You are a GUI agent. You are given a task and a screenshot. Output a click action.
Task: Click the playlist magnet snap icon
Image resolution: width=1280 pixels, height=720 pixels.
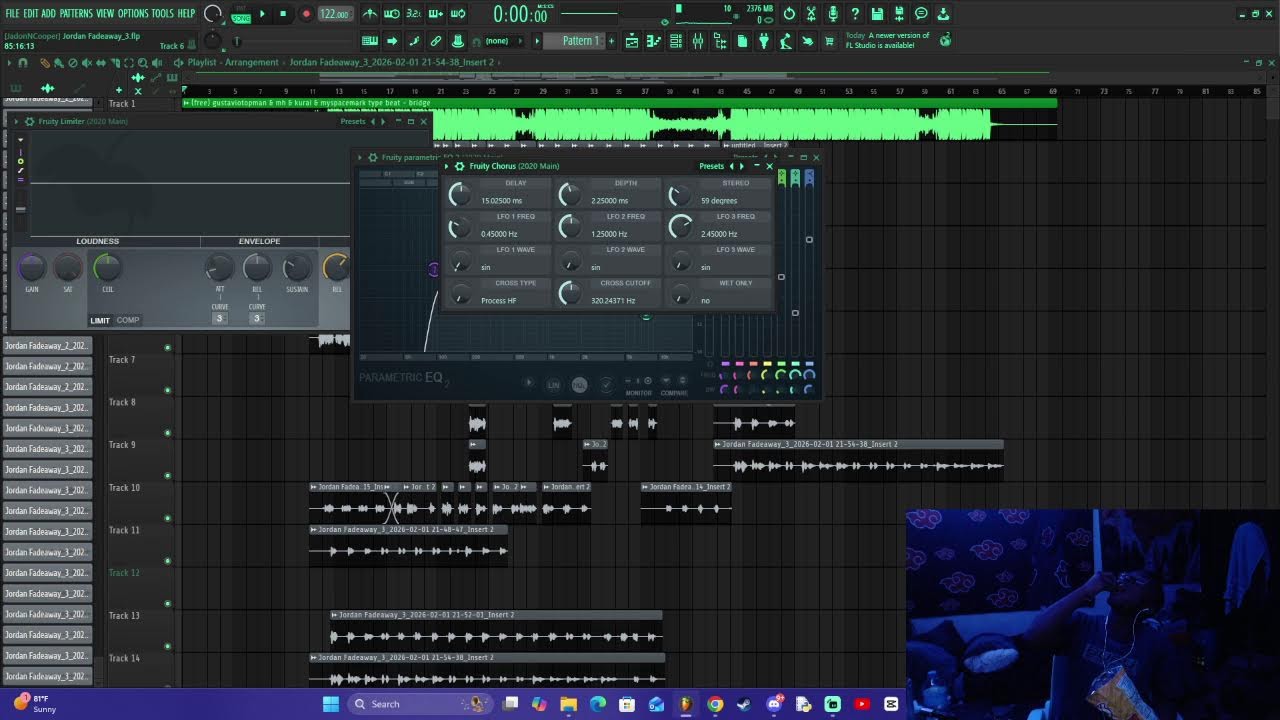[x=23, y=62]
